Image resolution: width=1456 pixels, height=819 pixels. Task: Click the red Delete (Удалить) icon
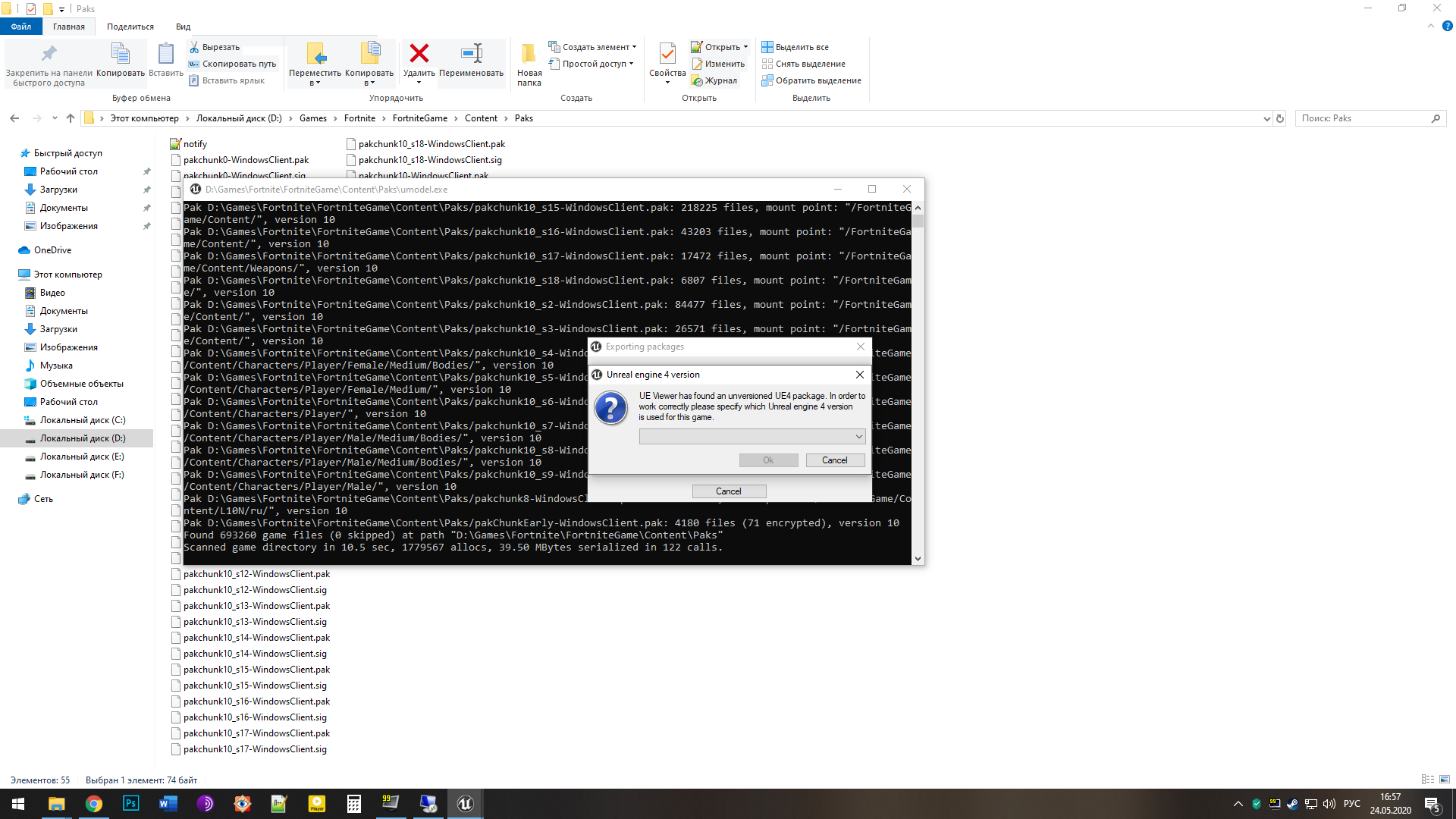419,53
